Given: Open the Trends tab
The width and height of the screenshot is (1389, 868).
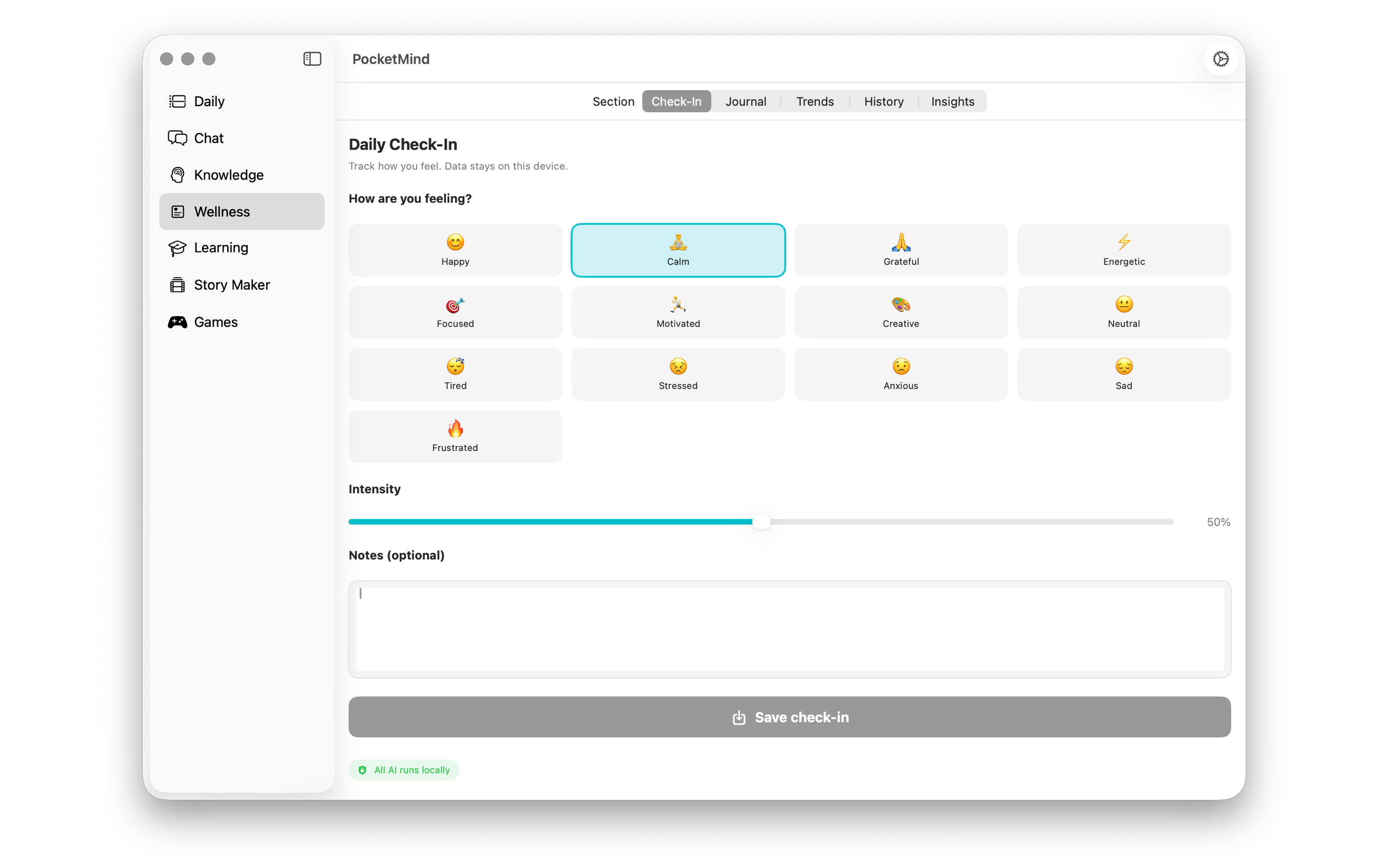Looking at the screenshot, I should pos(815,102).
